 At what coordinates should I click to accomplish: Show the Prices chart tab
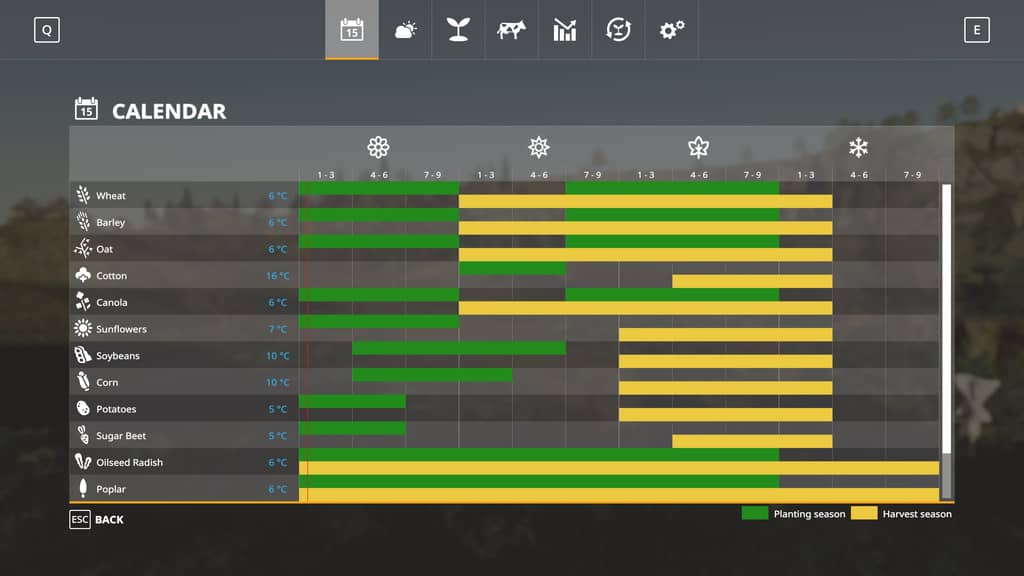coord(565,30)
